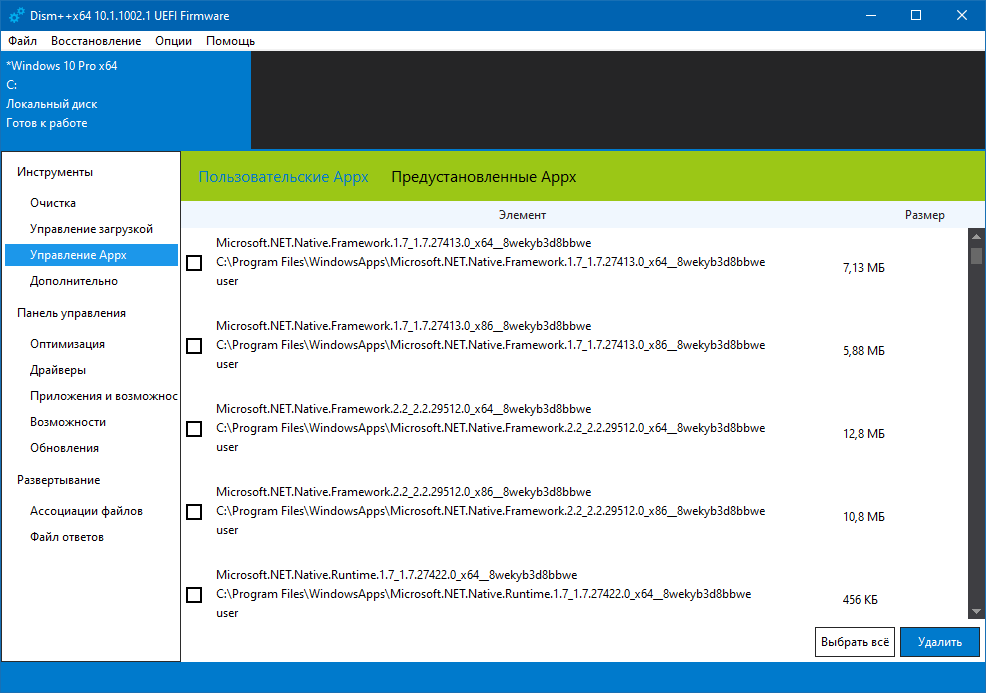Open the Опции menu

[173, 41]
